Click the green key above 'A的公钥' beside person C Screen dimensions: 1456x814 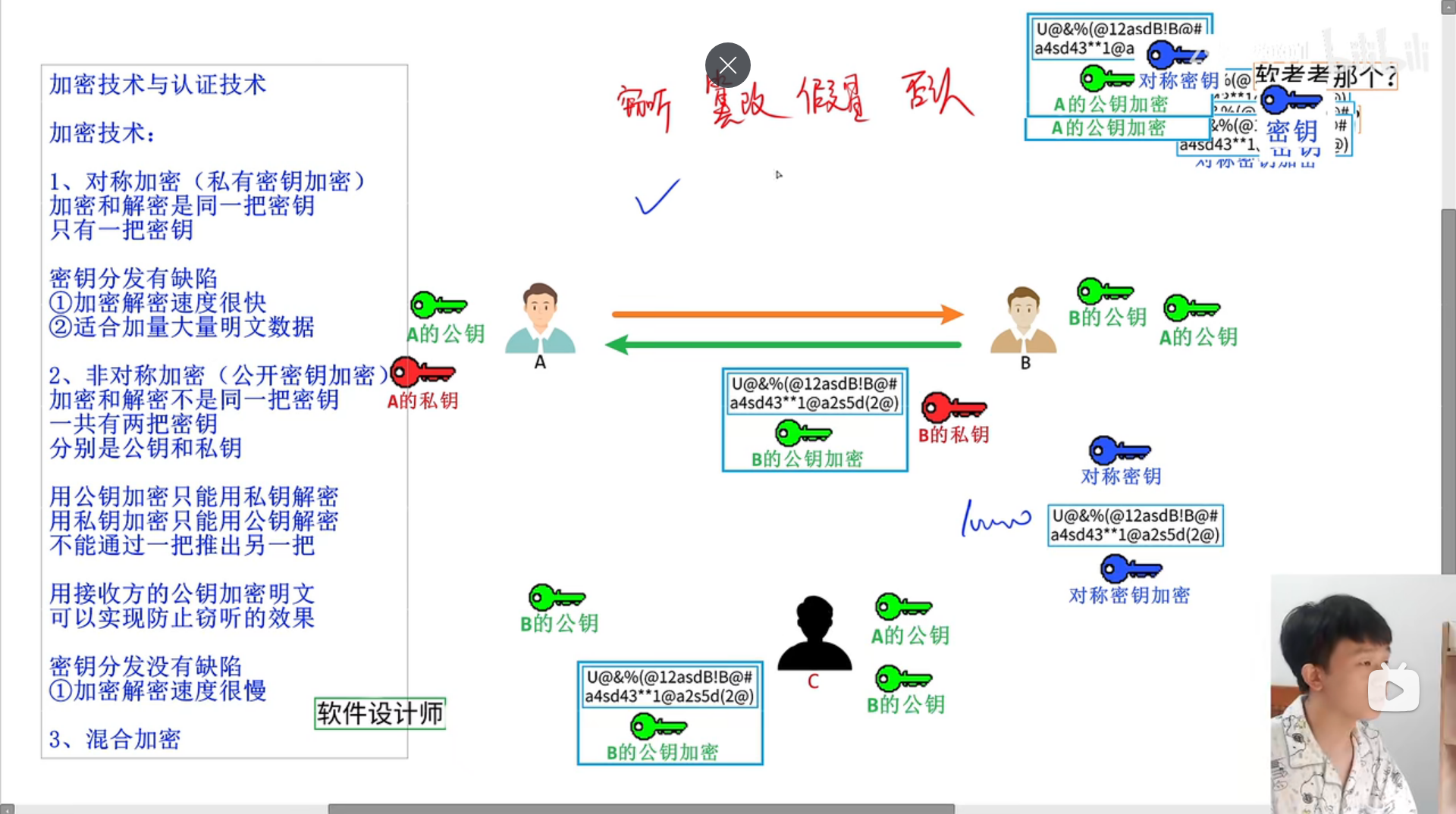point(903,607)
